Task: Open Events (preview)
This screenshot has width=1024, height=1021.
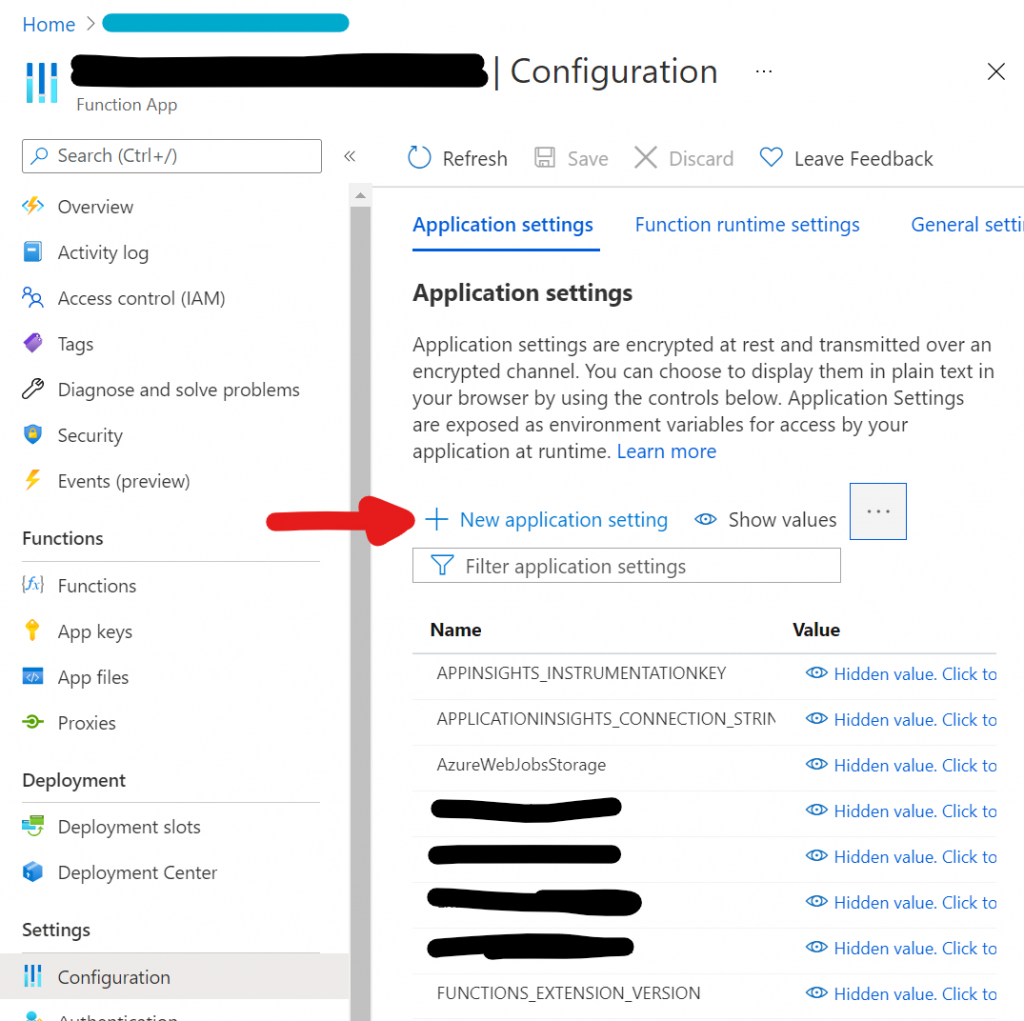Action: pos(123,481)
